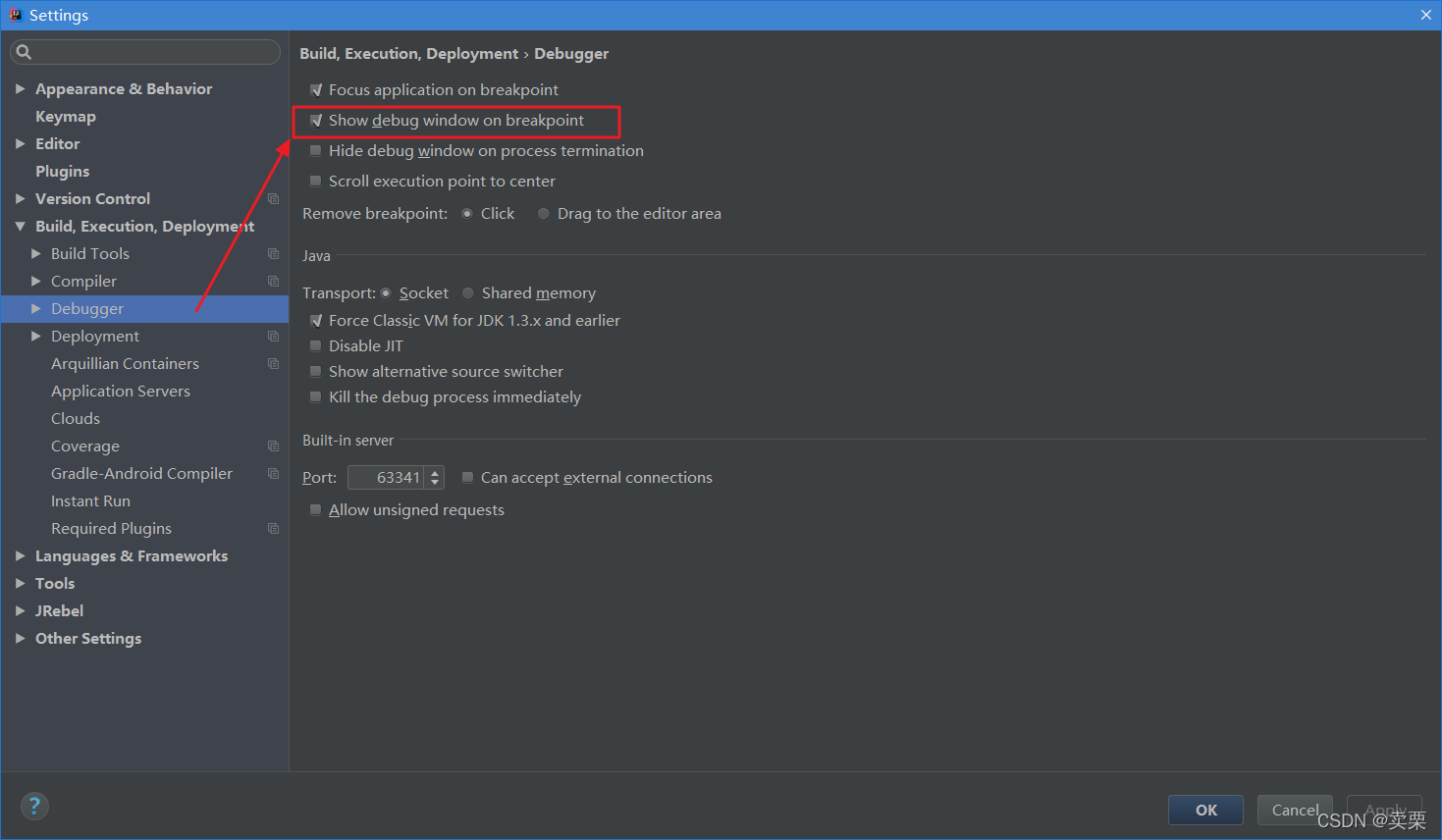Viewport: 1442px width, 840px height.
Task: Collapse Build, Execution, Deployment node arrow
Action: [20, 227]
